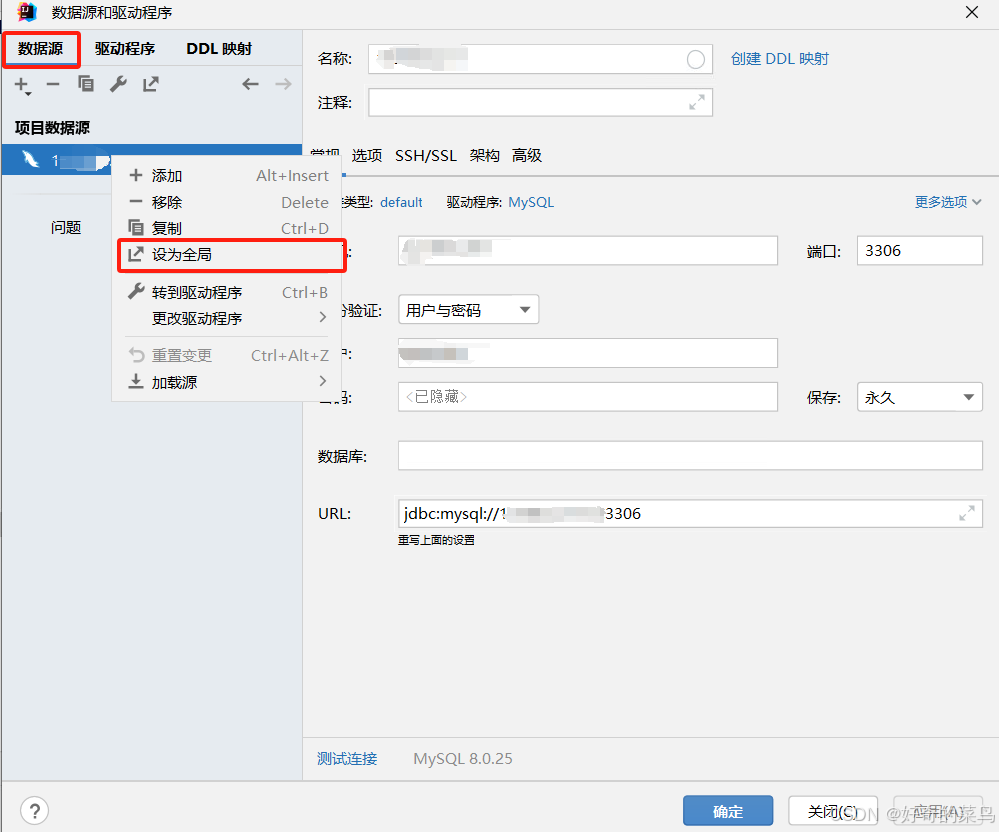Open the 选项 tab

click(x=367, y=155)
